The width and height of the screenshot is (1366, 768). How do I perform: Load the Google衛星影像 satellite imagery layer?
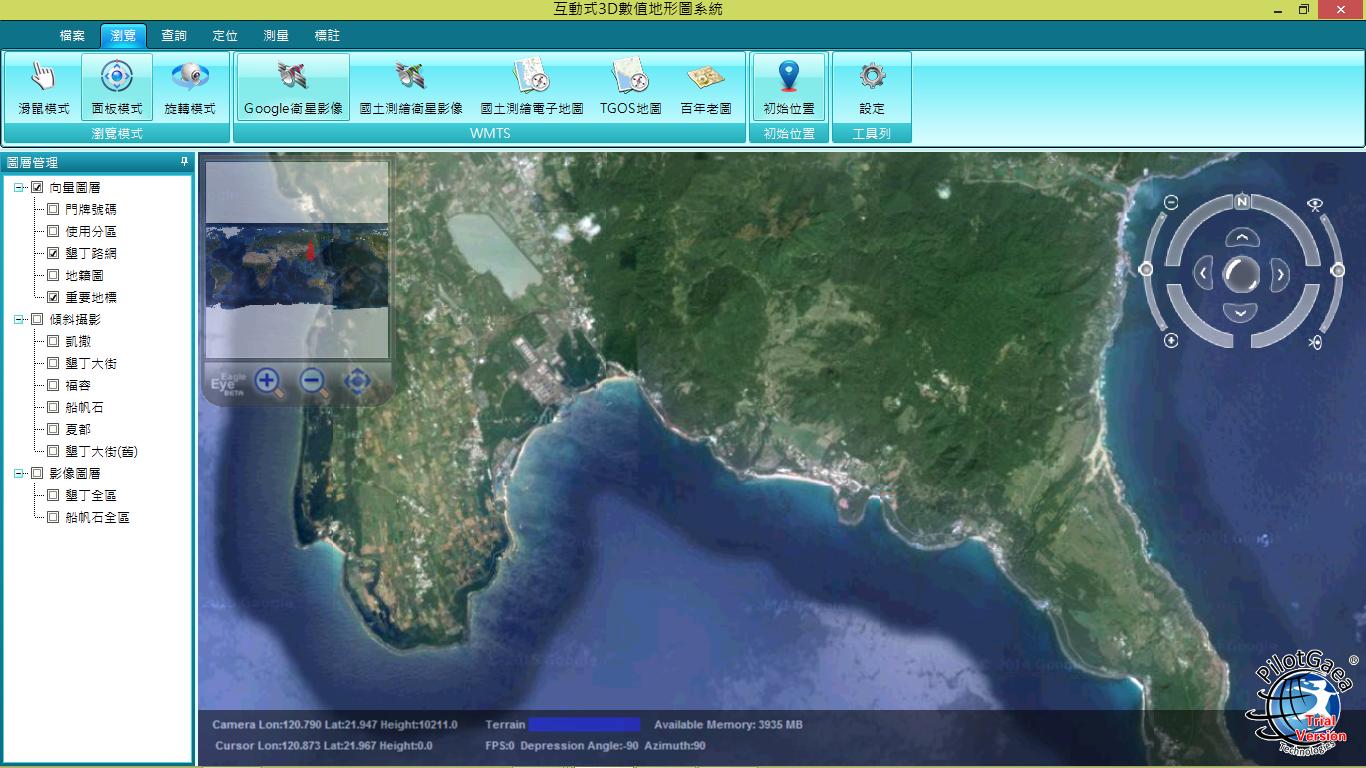292,85
